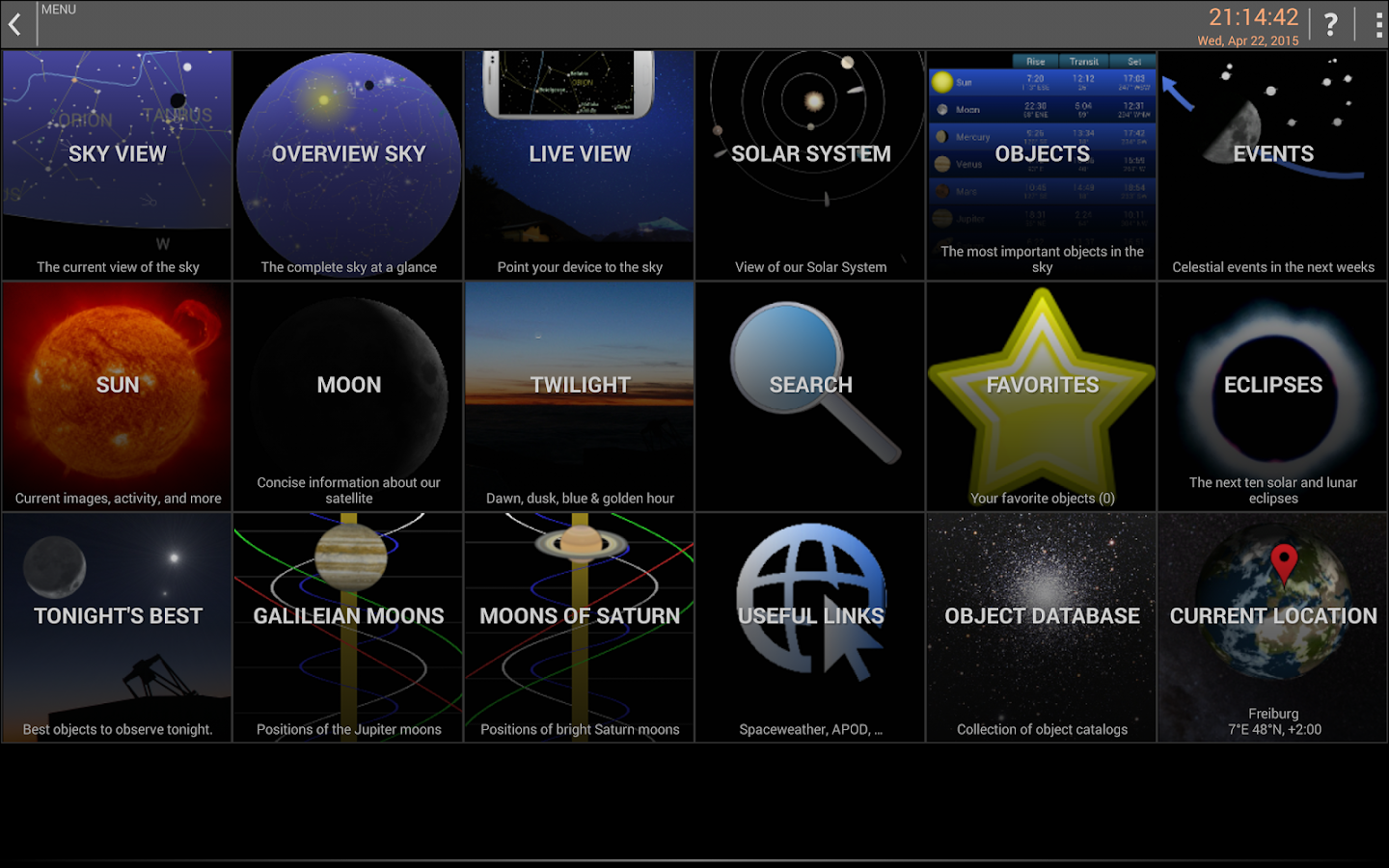Select the Solar System view
Screen dimensions: 1389x868
pos(810,164)
